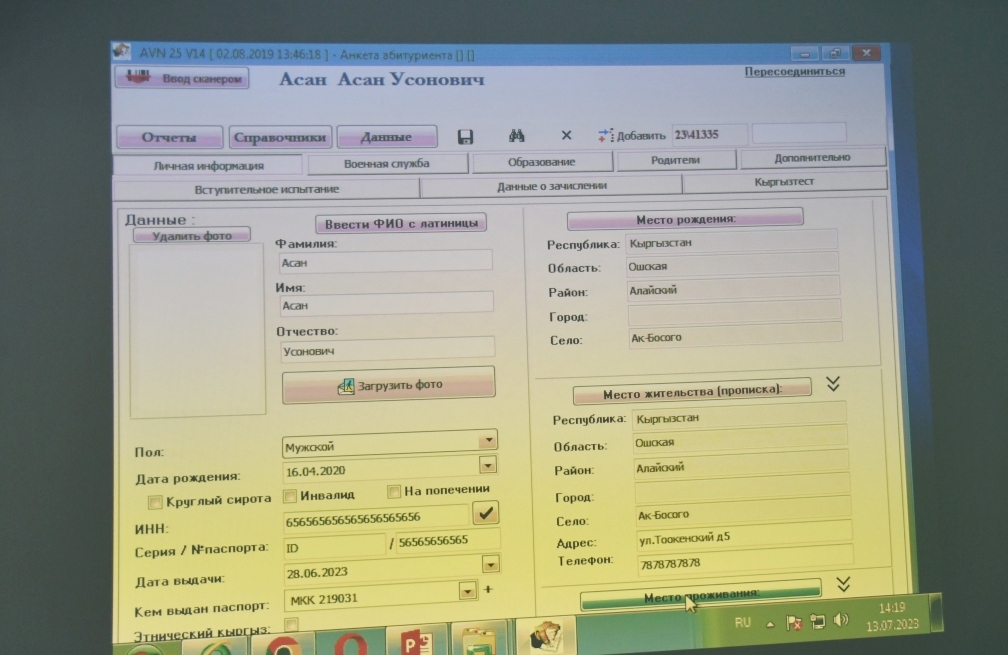Select the Дополнительно tab
The width and height of the screenshot is (1008, 655).
tap(813, 157)
